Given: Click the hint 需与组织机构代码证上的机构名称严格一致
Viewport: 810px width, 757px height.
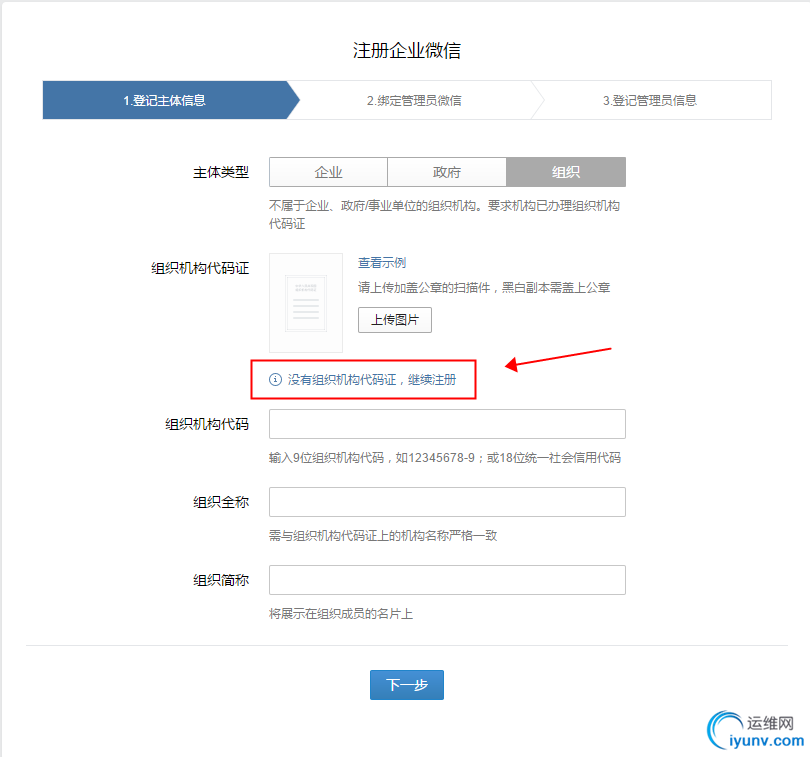Looking at the screenshot, I should pyautogui.click(x=383, y=536).
